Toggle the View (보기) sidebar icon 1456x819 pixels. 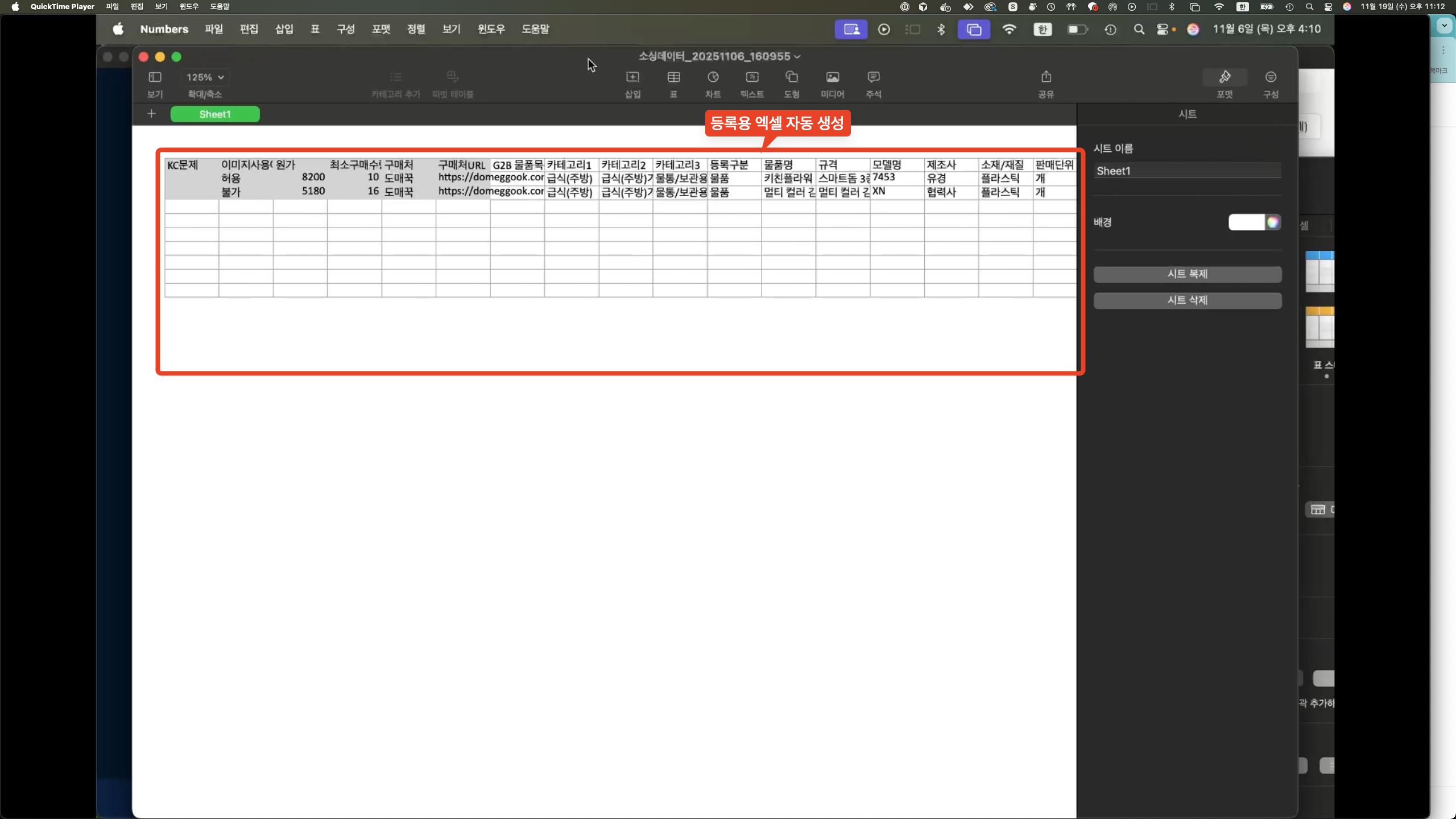click(x=155, y=77)
